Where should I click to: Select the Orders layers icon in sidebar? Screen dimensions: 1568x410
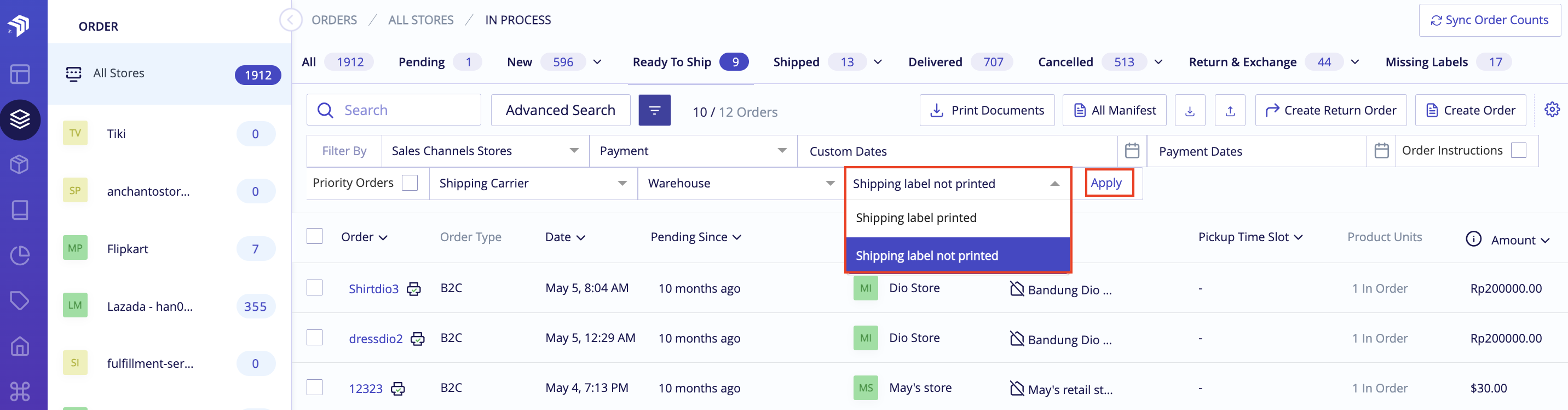click(x=20, y=119)
